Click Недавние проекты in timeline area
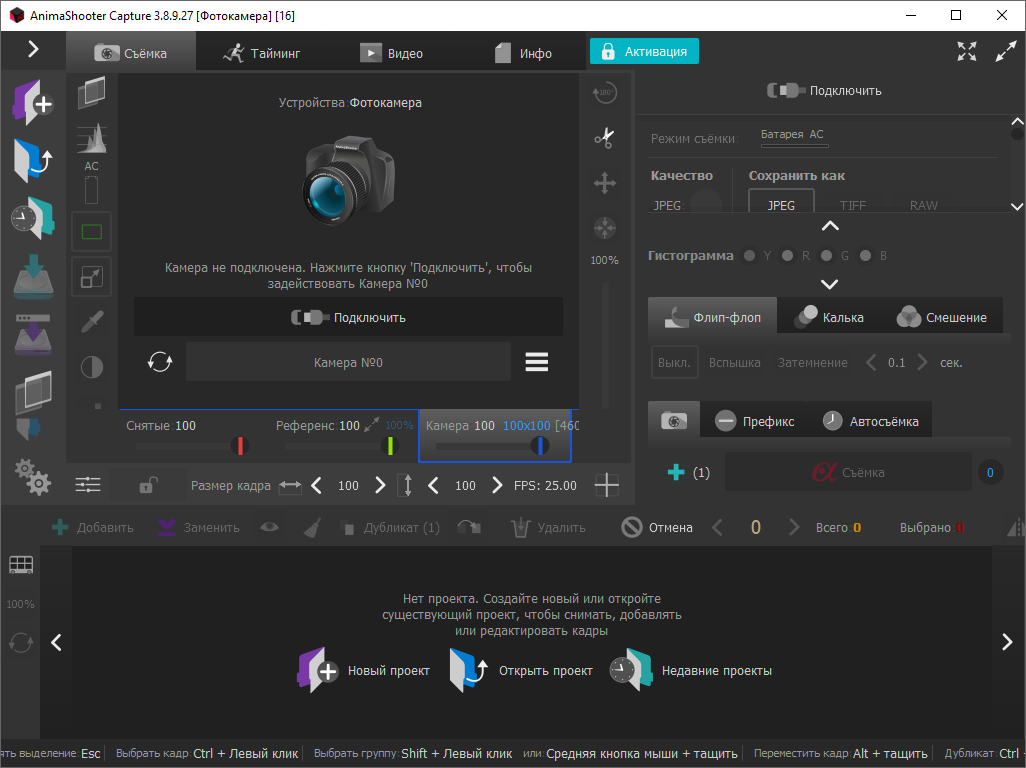 pyautogui.click(x=690, y=671)
